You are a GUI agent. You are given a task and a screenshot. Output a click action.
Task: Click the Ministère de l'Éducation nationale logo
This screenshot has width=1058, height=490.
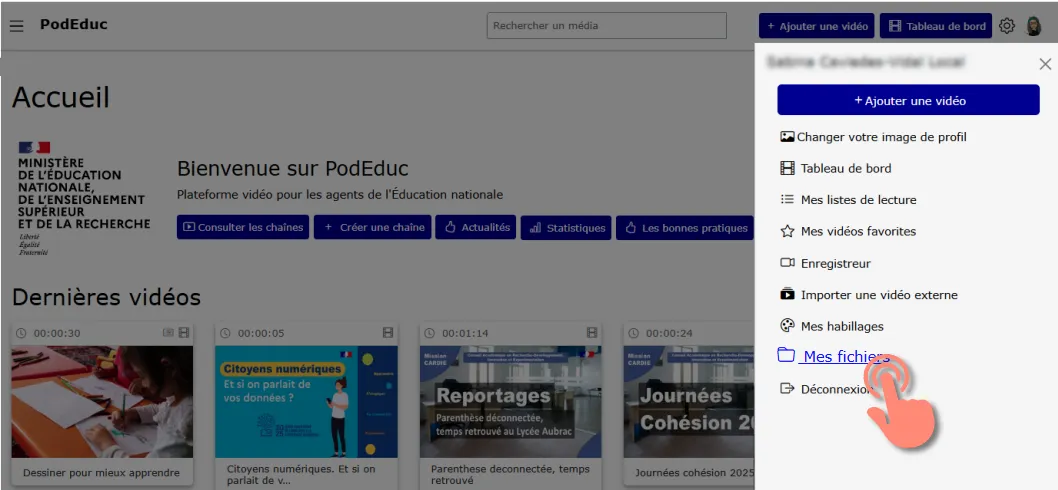coord(84,198)
